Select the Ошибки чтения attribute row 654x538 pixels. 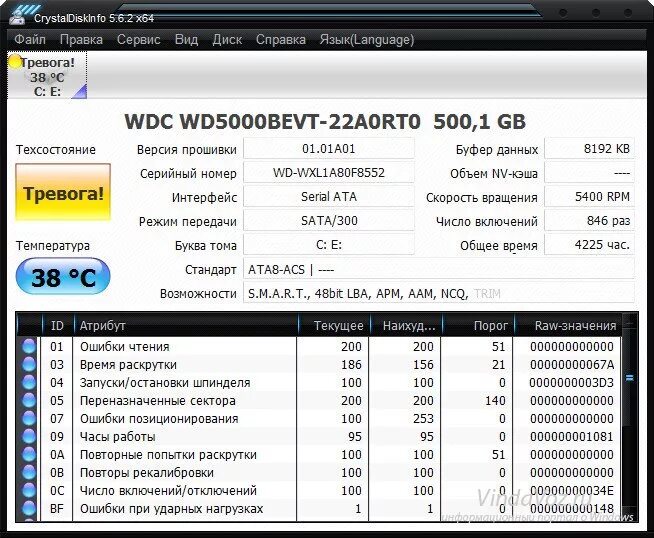[x=319, y=346]
